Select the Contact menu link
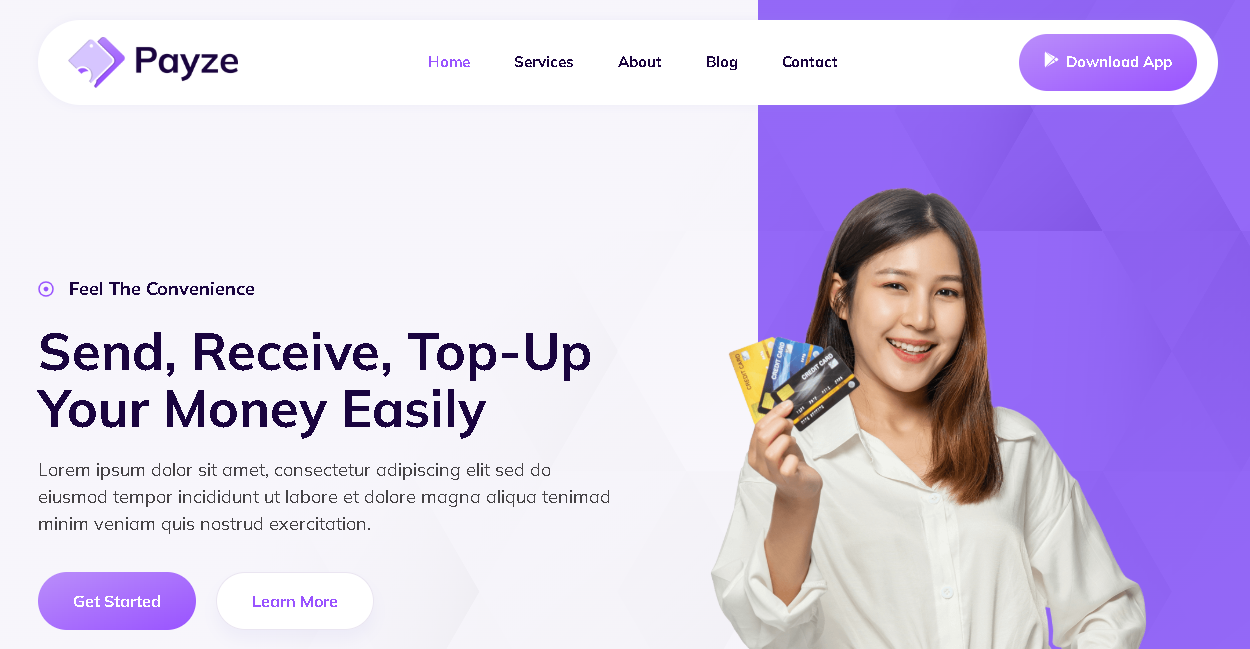The image size is (1250, 649). (x=810, y=62)
